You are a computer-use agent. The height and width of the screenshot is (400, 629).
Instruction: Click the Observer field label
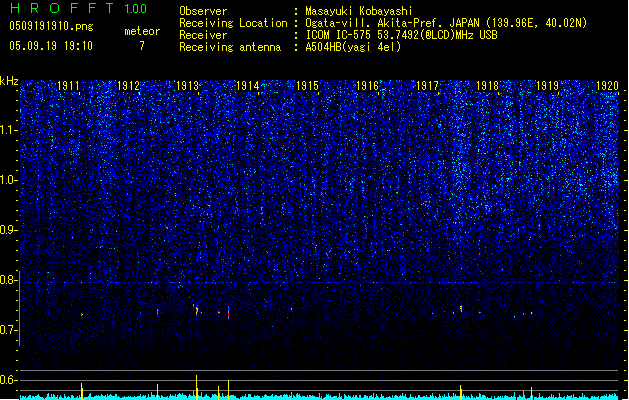[203, 11]
